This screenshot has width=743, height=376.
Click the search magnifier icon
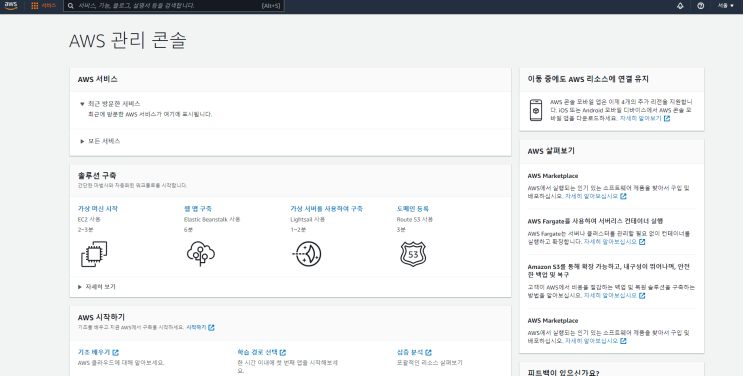coord(71,6)
